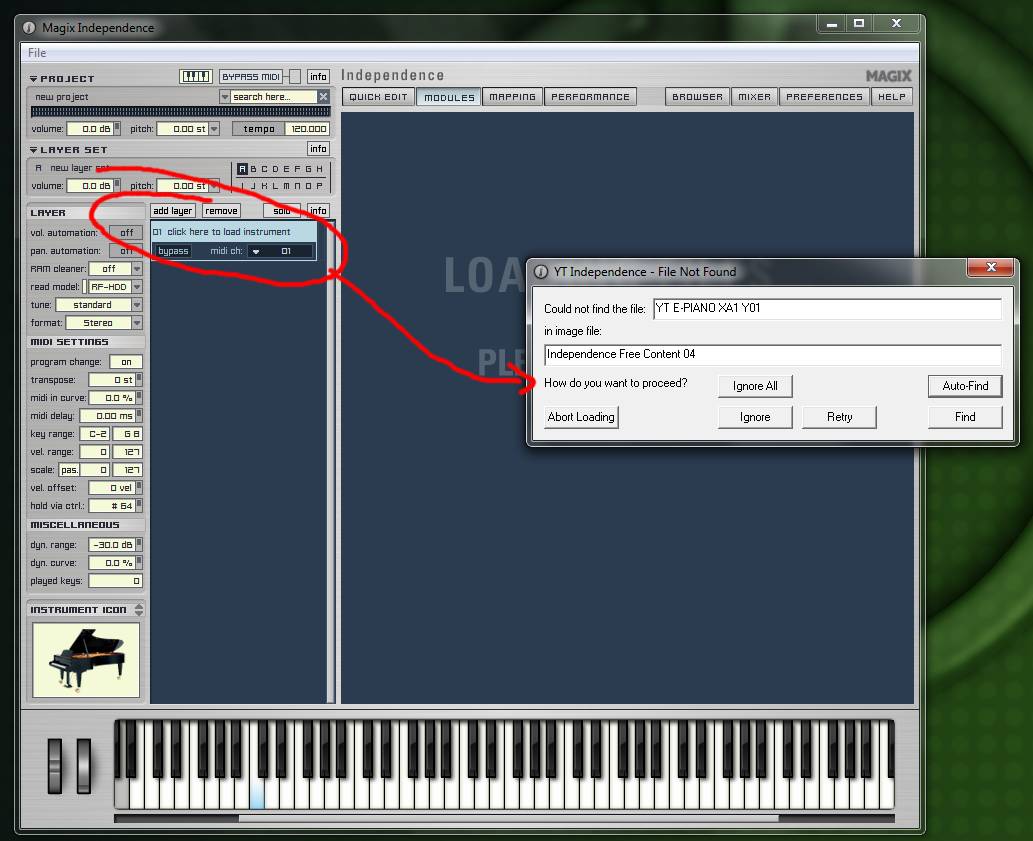Select layer set P
The width and height of the screenshot is (1033, 841).
click(x=320, y=186)
